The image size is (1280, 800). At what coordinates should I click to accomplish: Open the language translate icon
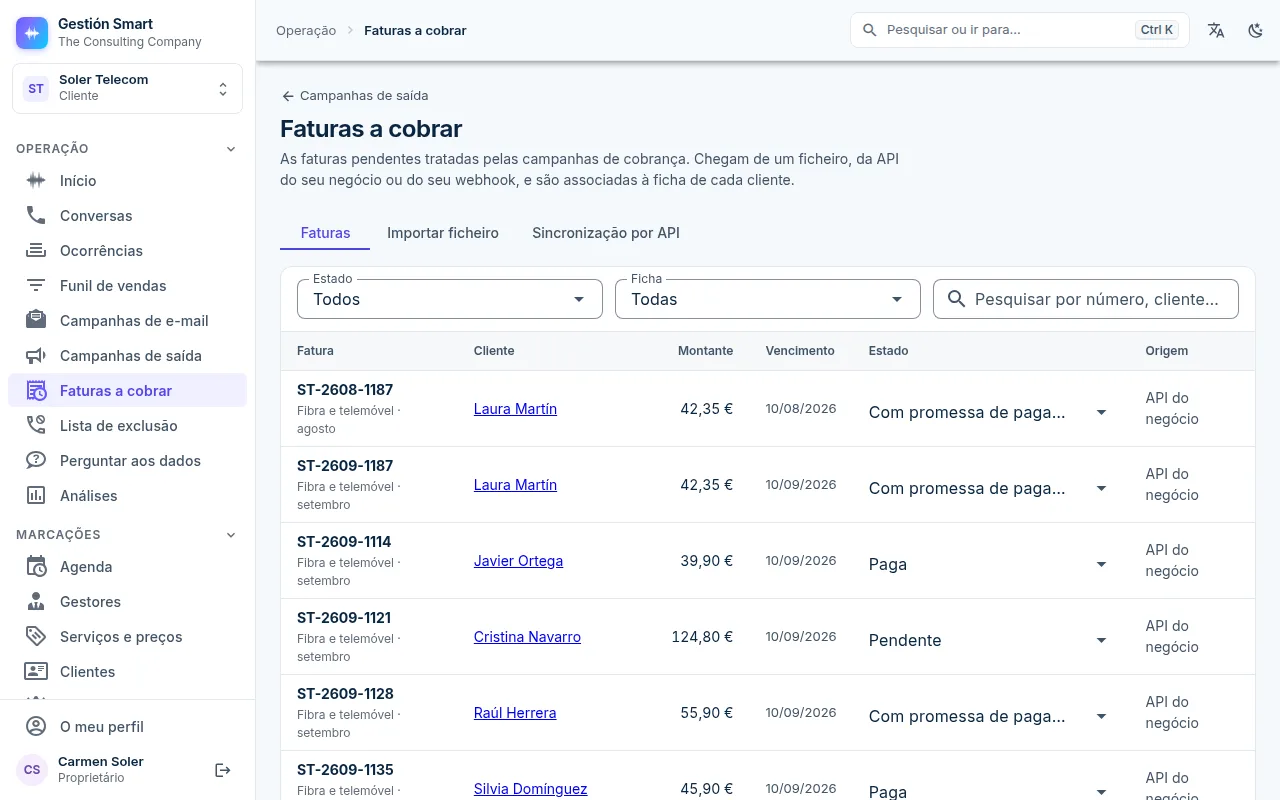coord(1216,30)
